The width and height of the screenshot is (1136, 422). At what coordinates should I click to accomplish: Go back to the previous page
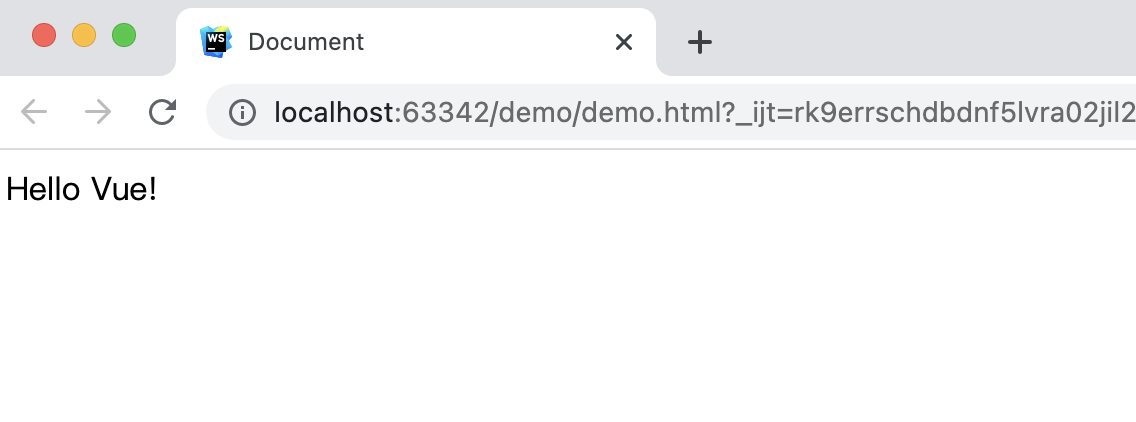34,112
